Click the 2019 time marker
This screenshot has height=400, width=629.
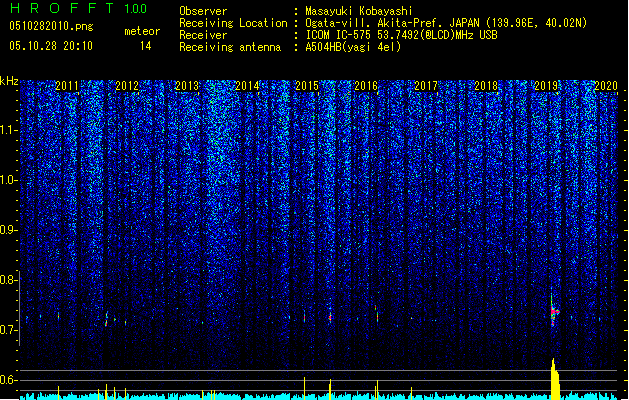pos(546,85)
